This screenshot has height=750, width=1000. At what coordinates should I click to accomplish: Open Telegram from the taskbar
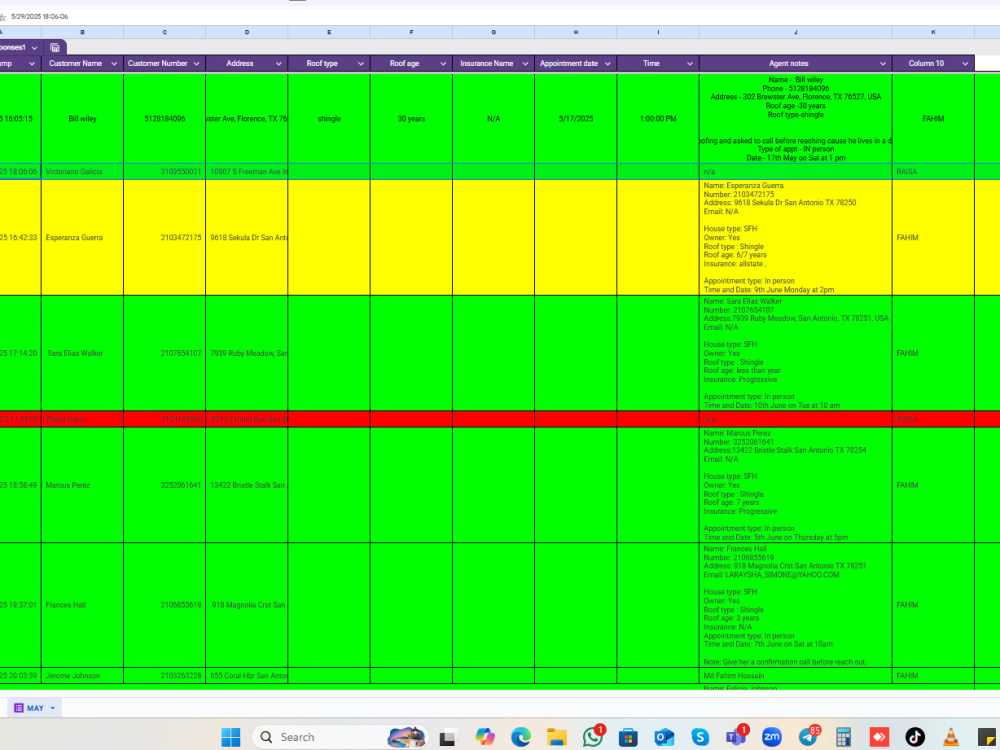point(807,737)
